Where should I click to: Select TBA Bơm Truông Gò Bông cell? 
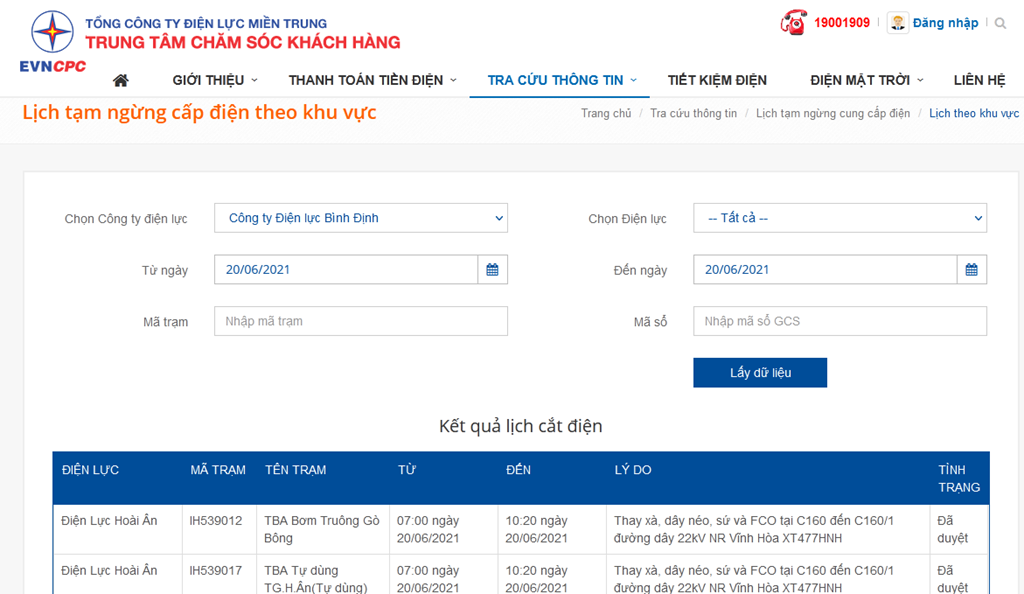[322, 529]
